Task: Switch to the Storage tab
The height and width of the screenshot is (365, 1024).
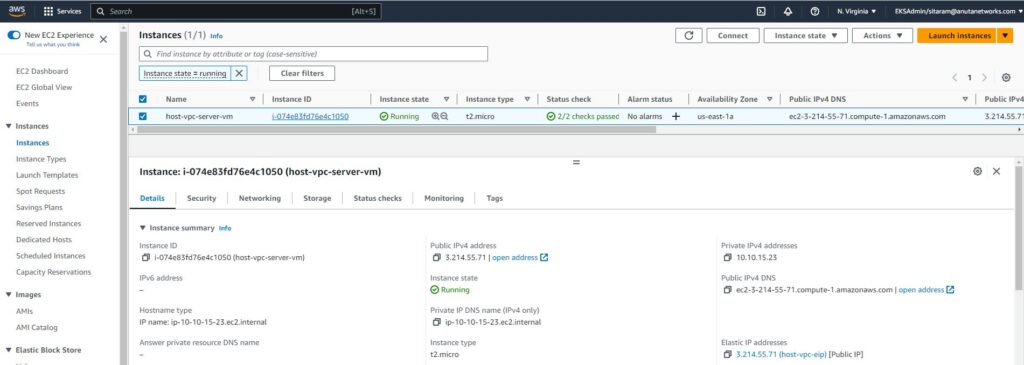Action: pos(317,198)
